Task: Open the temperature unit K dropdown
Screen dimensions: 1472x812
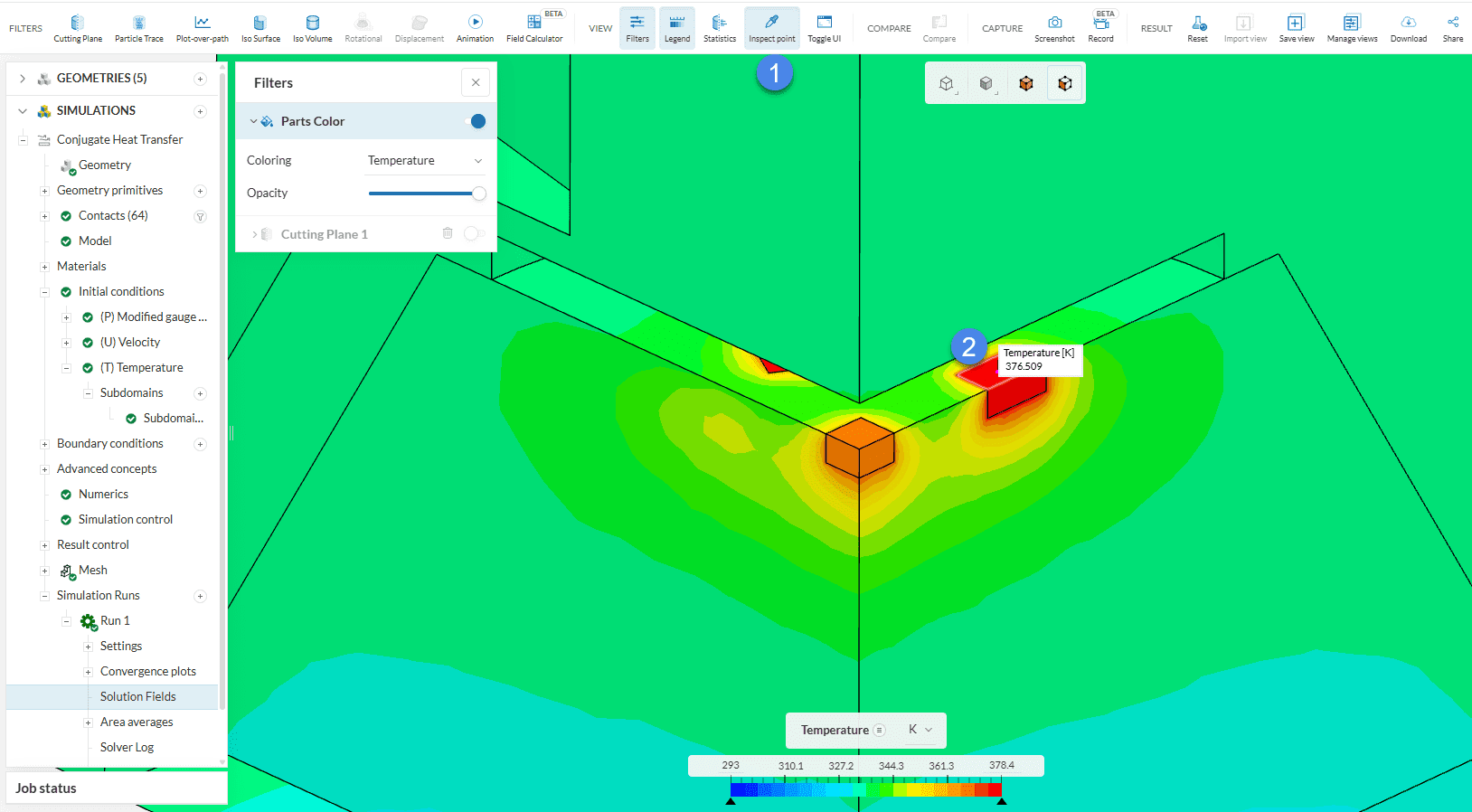Action: coord(920,730)
